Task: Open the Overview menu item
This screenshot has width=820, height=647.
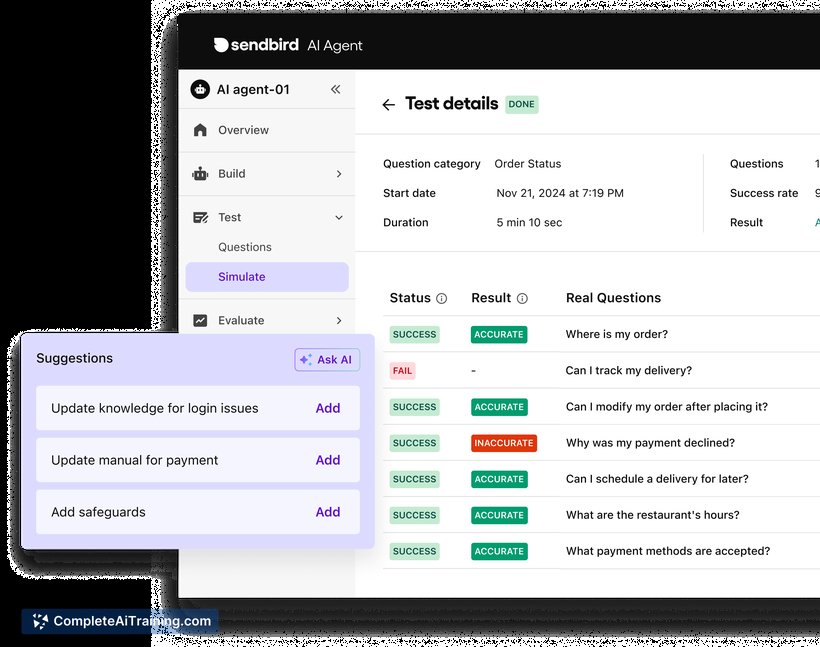Action: click(x=267, y=130)
